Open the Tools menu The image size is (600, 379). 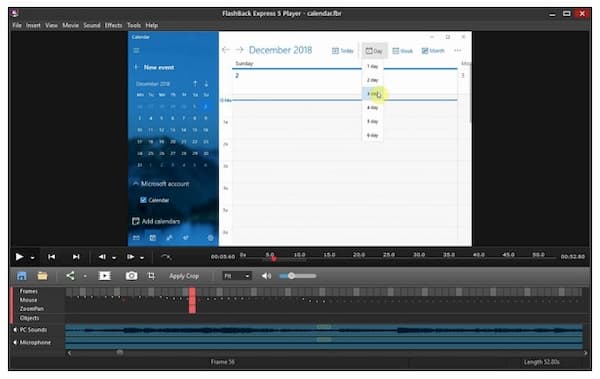tap(134, 25)
